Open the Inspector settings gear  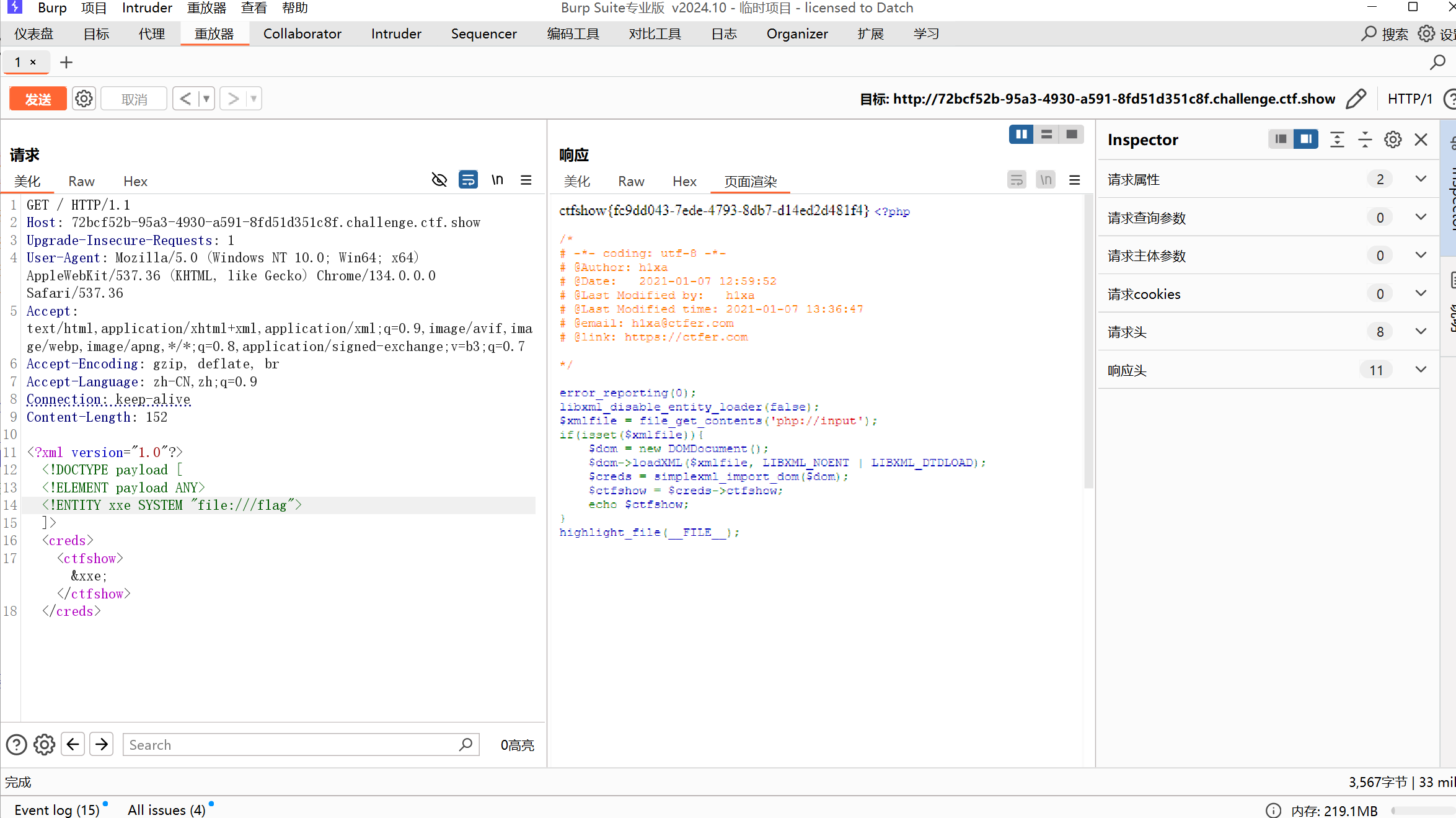tap(1392, 140)
